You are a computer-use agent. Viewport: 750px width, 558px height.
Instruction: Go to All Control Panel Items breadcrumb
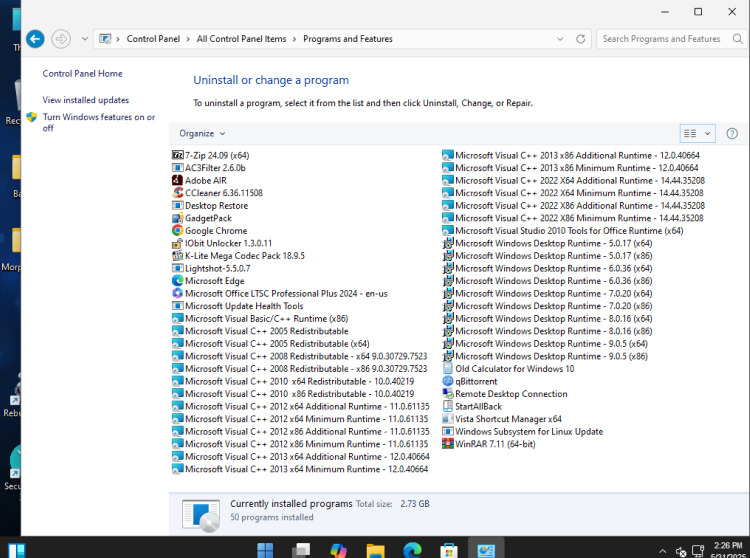241,39
